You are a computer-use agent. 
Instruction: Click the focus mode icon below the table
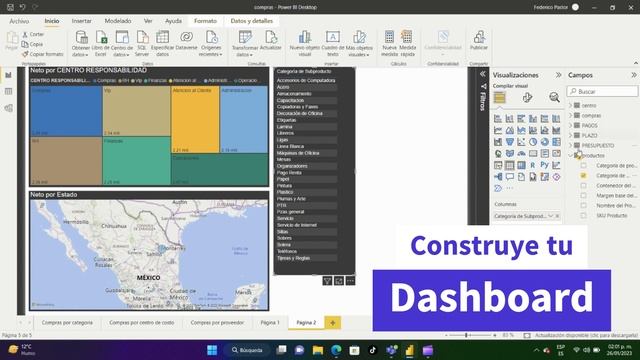339,281
